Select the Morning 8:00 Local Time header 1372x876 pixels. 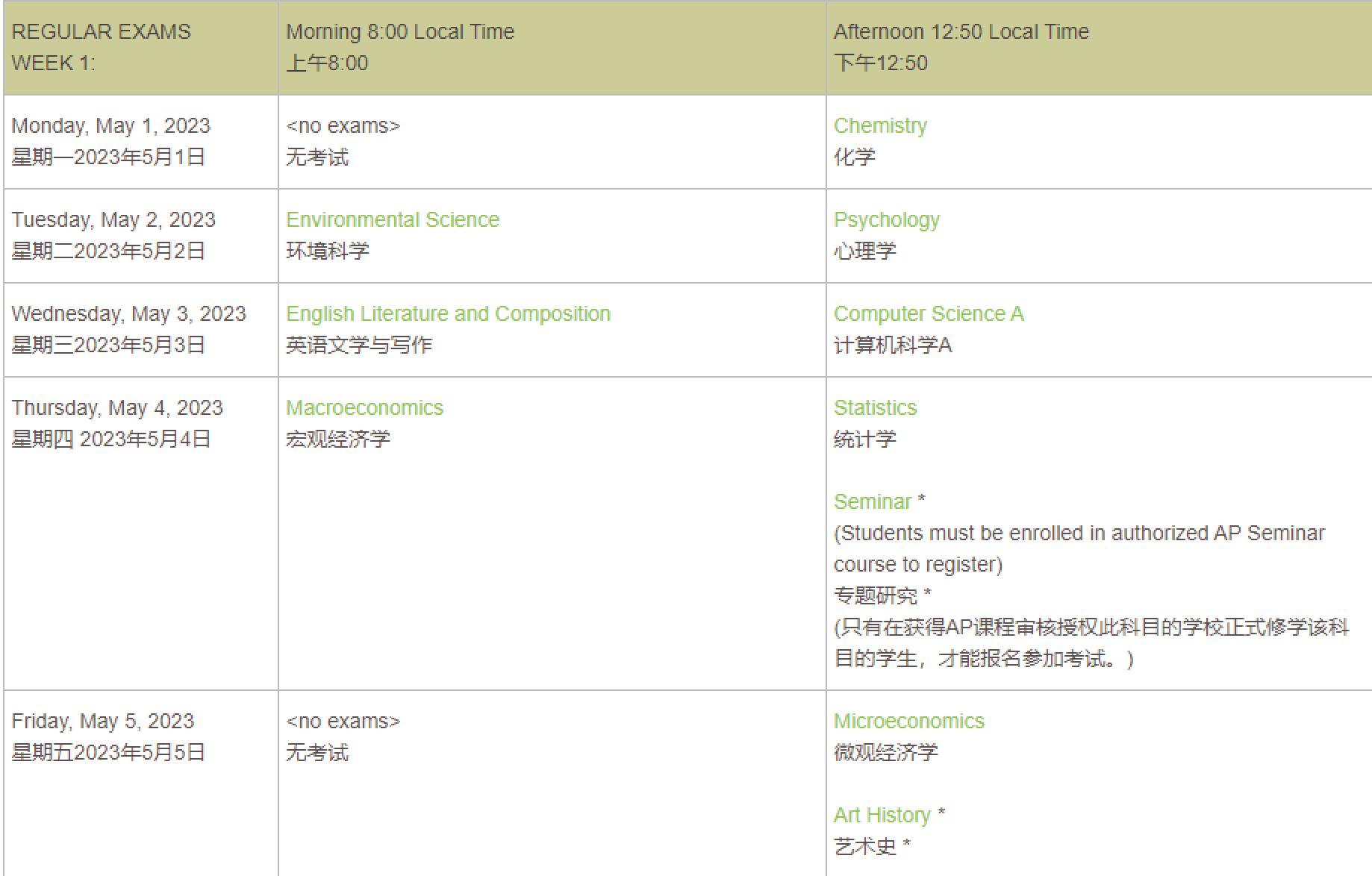[400, 31]
